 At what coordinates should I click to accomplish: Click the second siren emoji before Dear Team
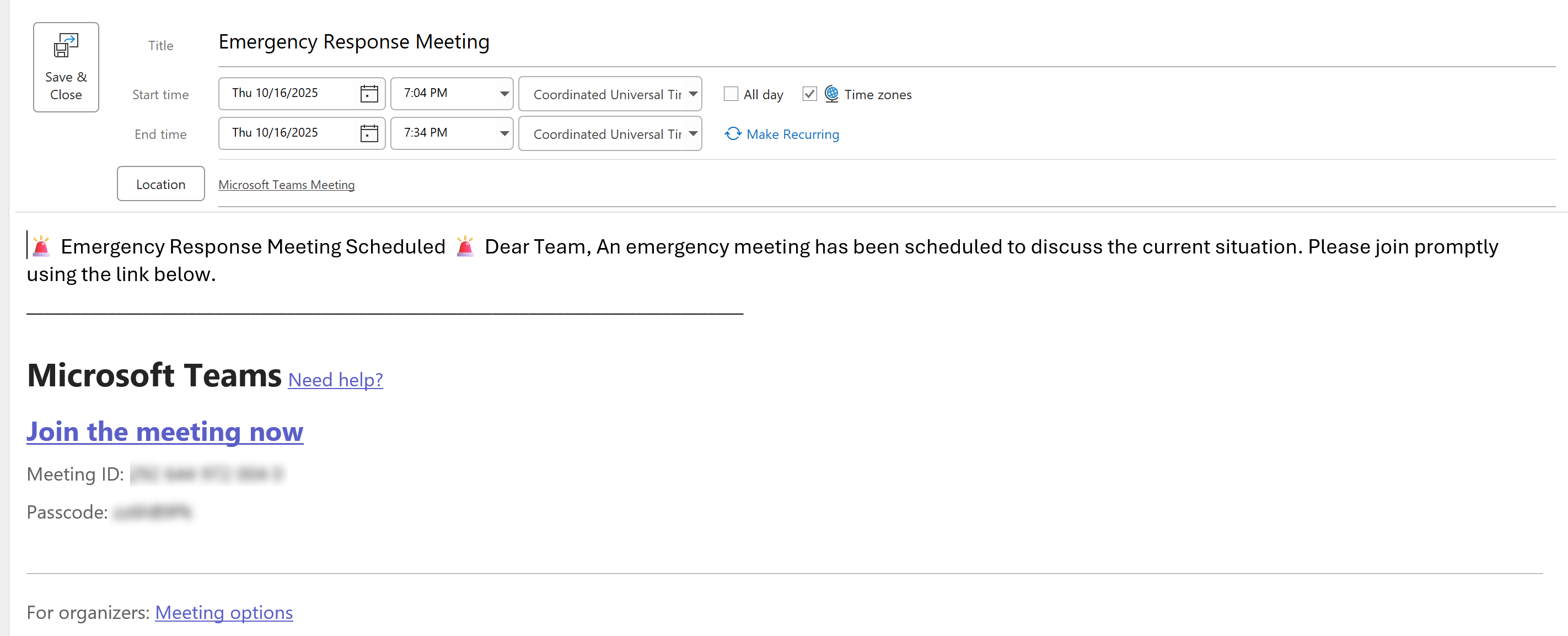(x=465, y=246)
